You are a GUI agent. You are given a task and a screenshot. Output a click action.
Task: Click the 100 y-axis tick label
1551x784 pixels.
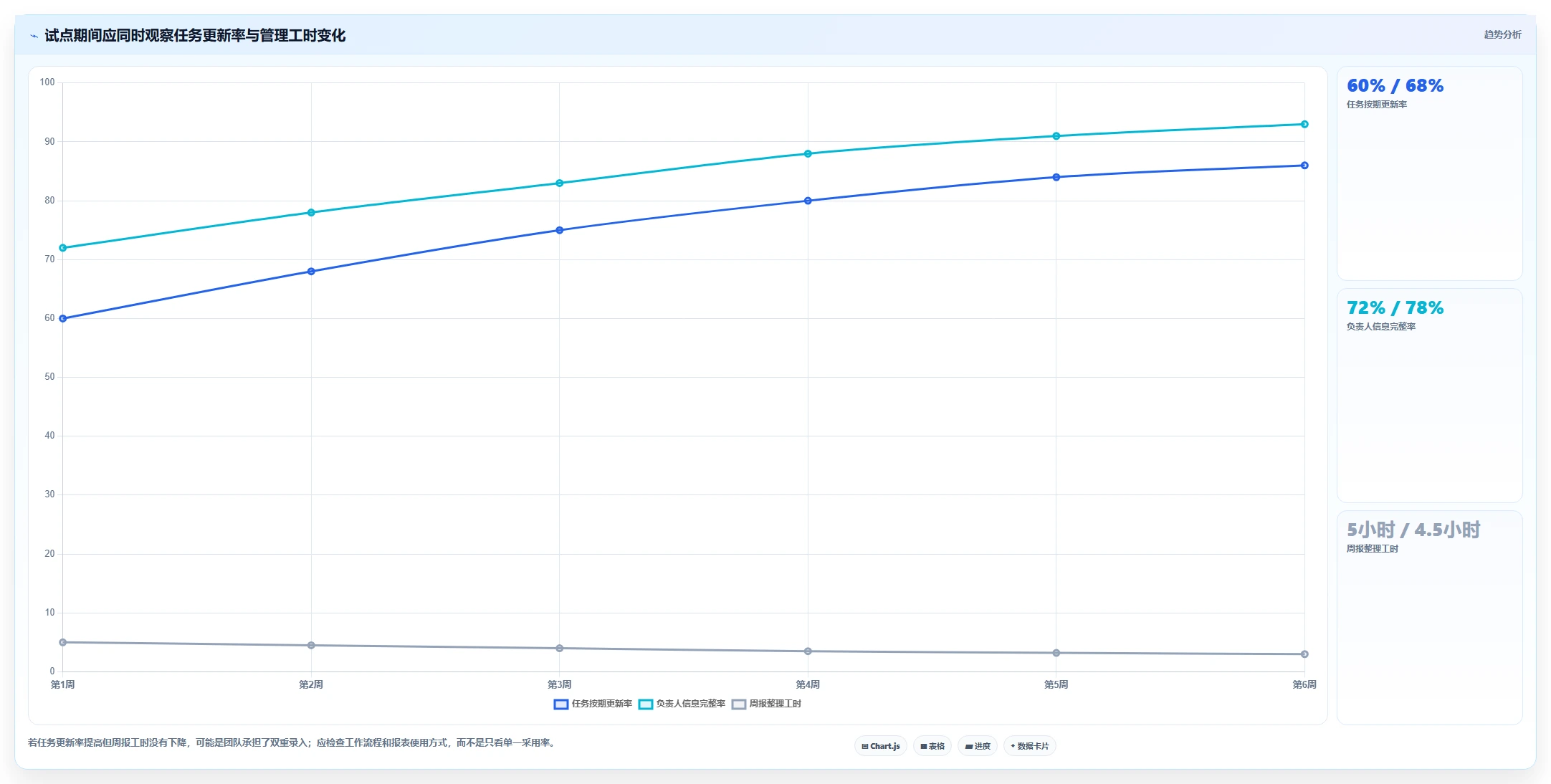click(47, 82)
